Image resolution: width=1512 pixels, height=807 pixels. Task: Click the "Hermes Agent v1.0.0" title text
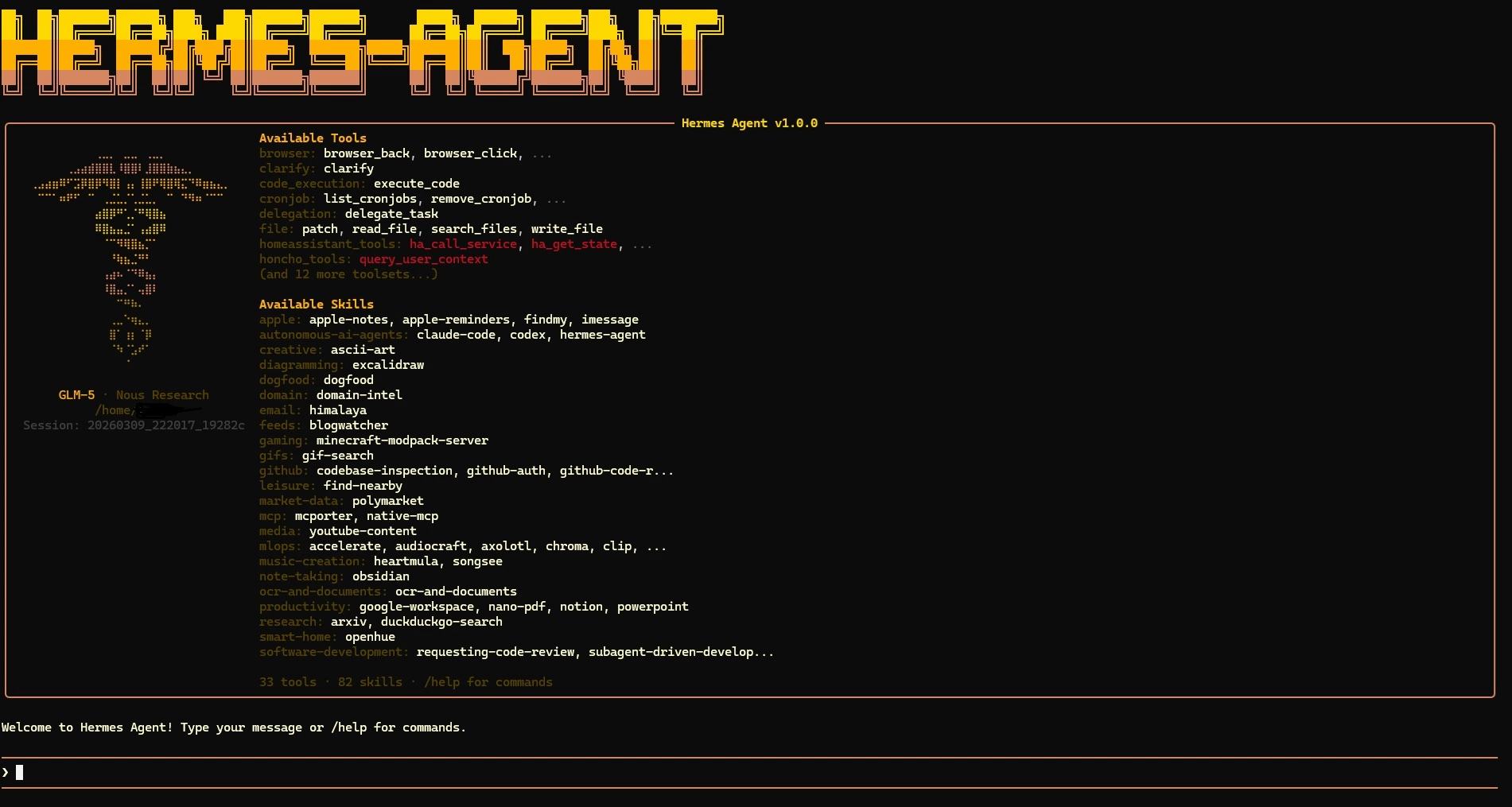[749, 123]
